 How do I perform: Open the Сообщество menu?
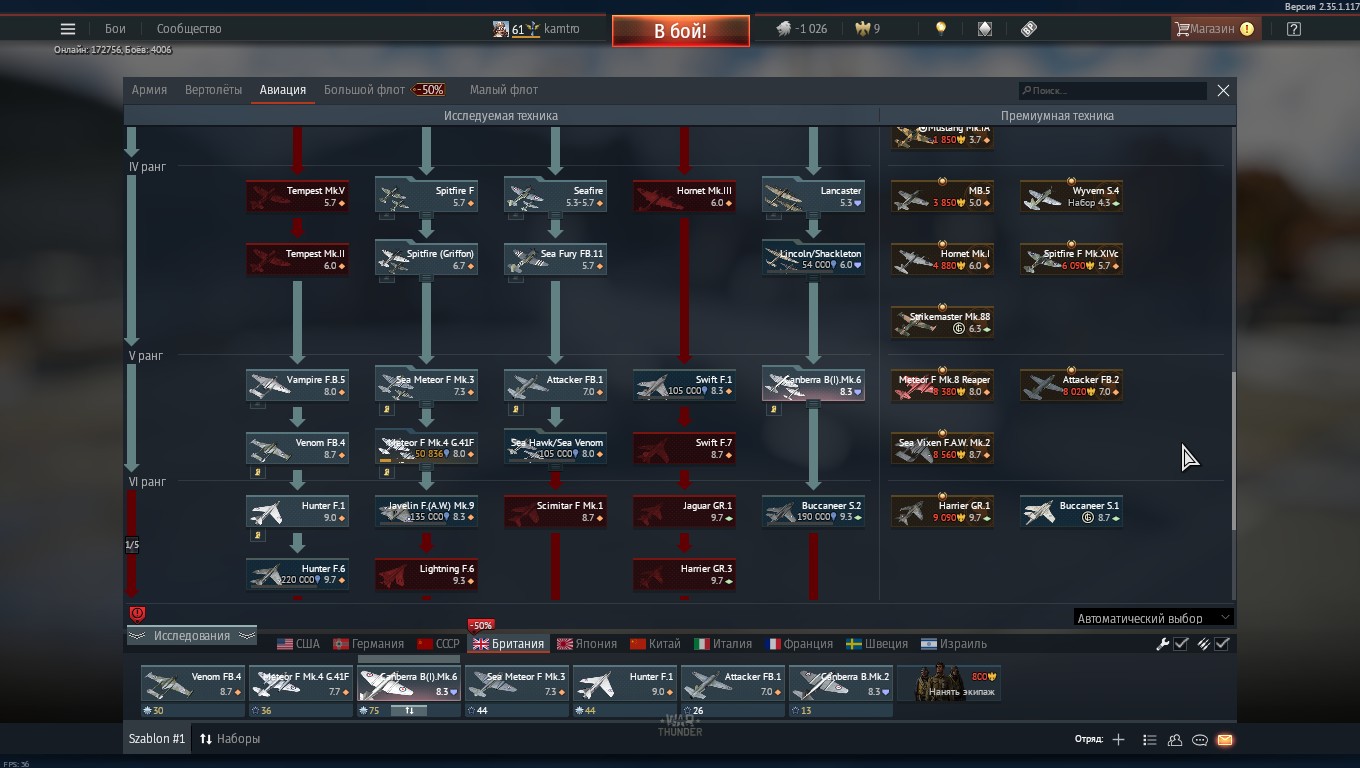point(189,29)
